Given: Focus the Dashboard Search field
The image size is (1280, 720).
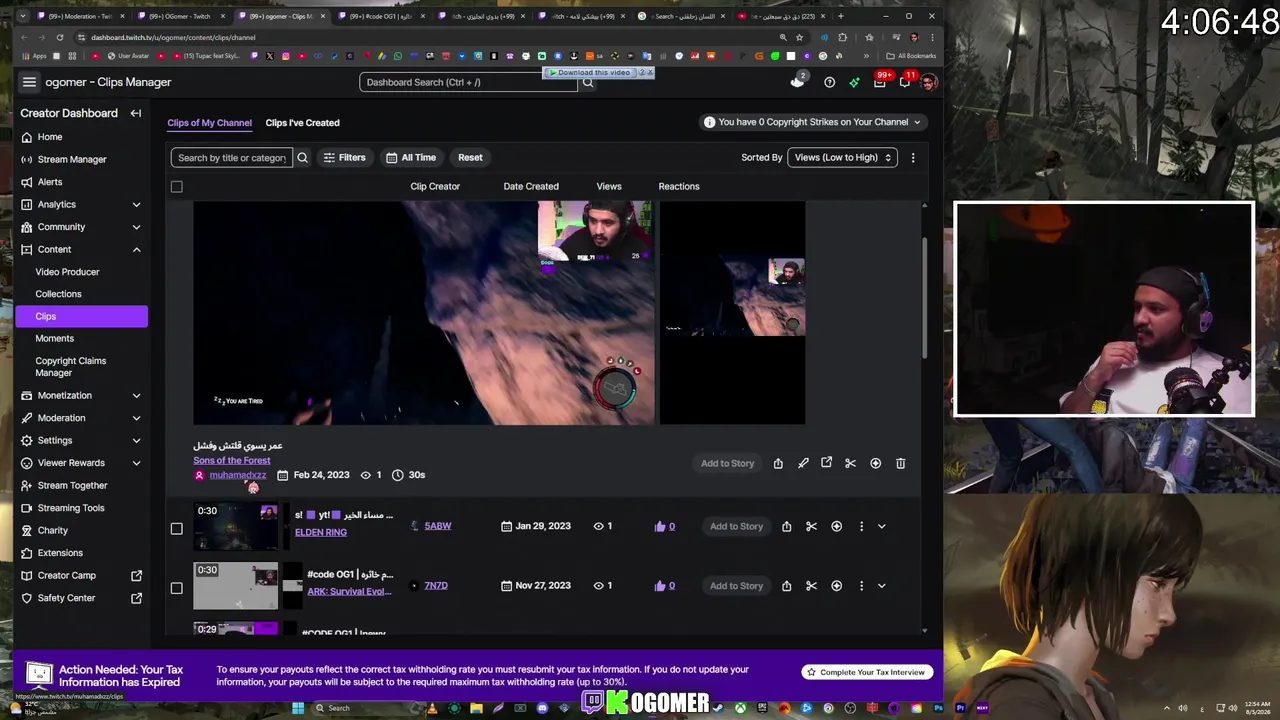Looking at the screenshot, I should pyautogui.click(x=468, y=82).
